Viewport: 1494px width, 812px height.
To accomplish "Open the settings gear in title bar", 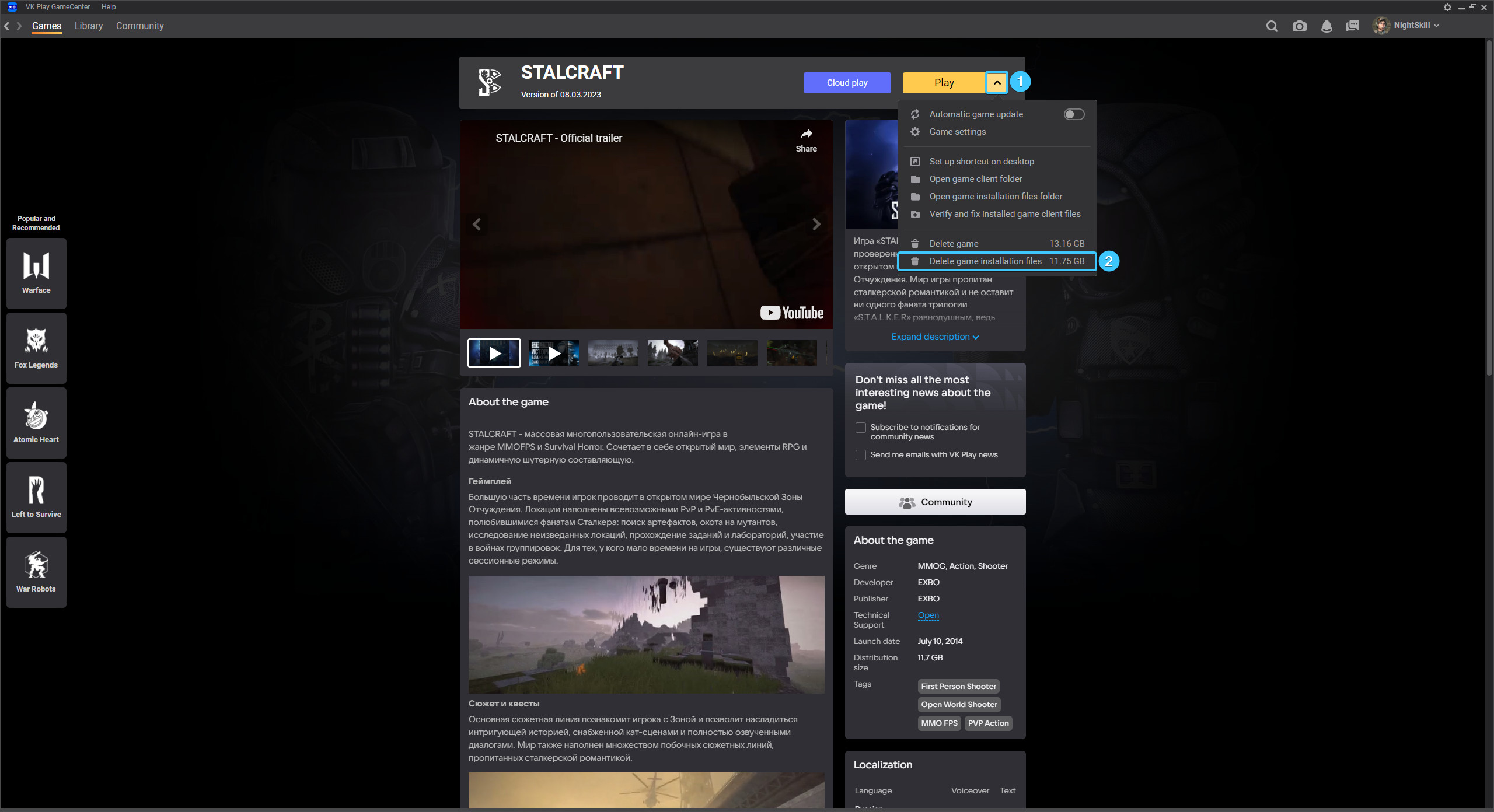I will [x=1447, y=7].
